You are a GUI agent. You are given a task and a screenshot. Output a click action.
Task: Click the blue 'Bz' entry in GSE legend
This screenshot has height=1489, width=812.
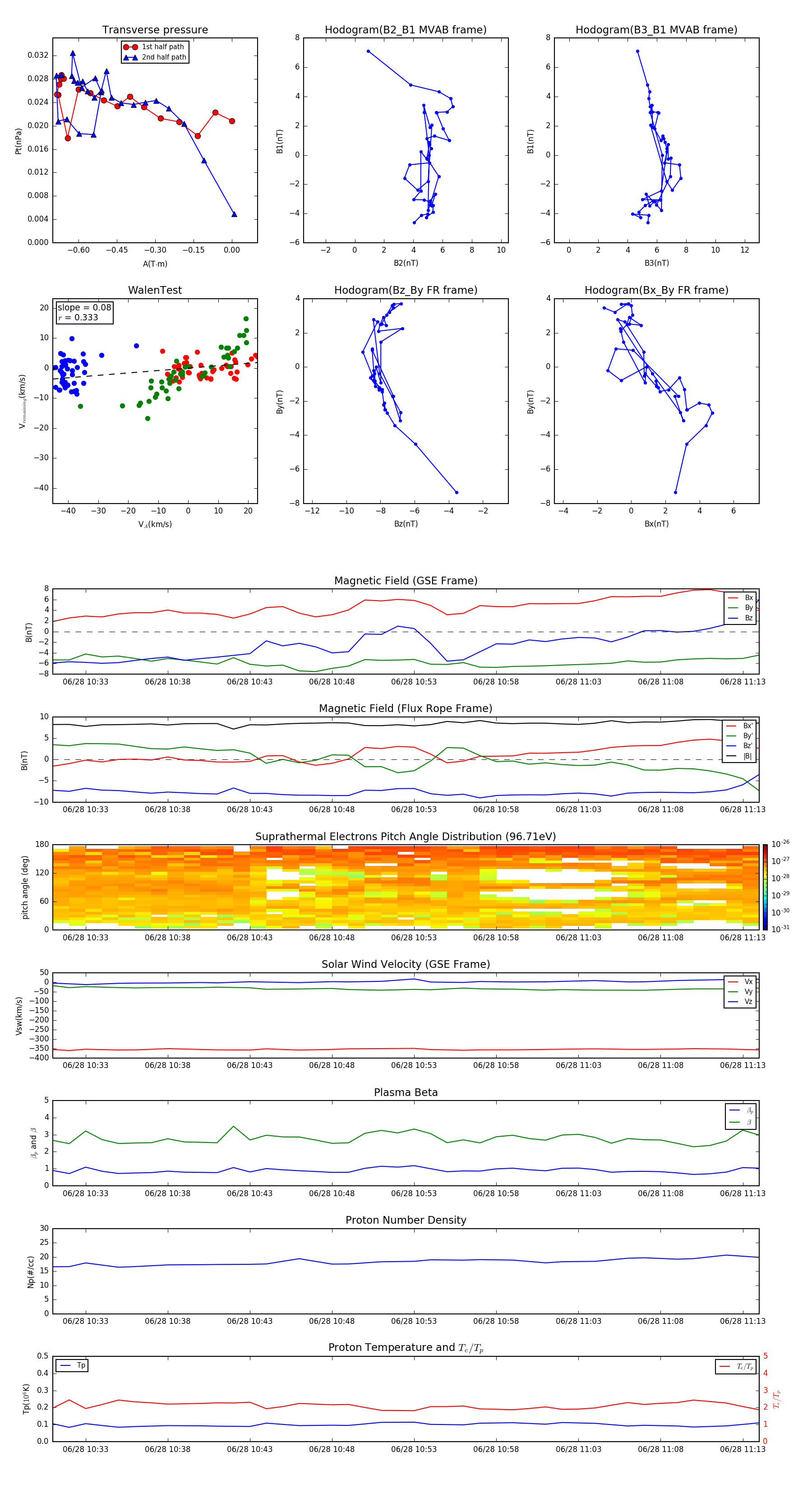[740, 618]
